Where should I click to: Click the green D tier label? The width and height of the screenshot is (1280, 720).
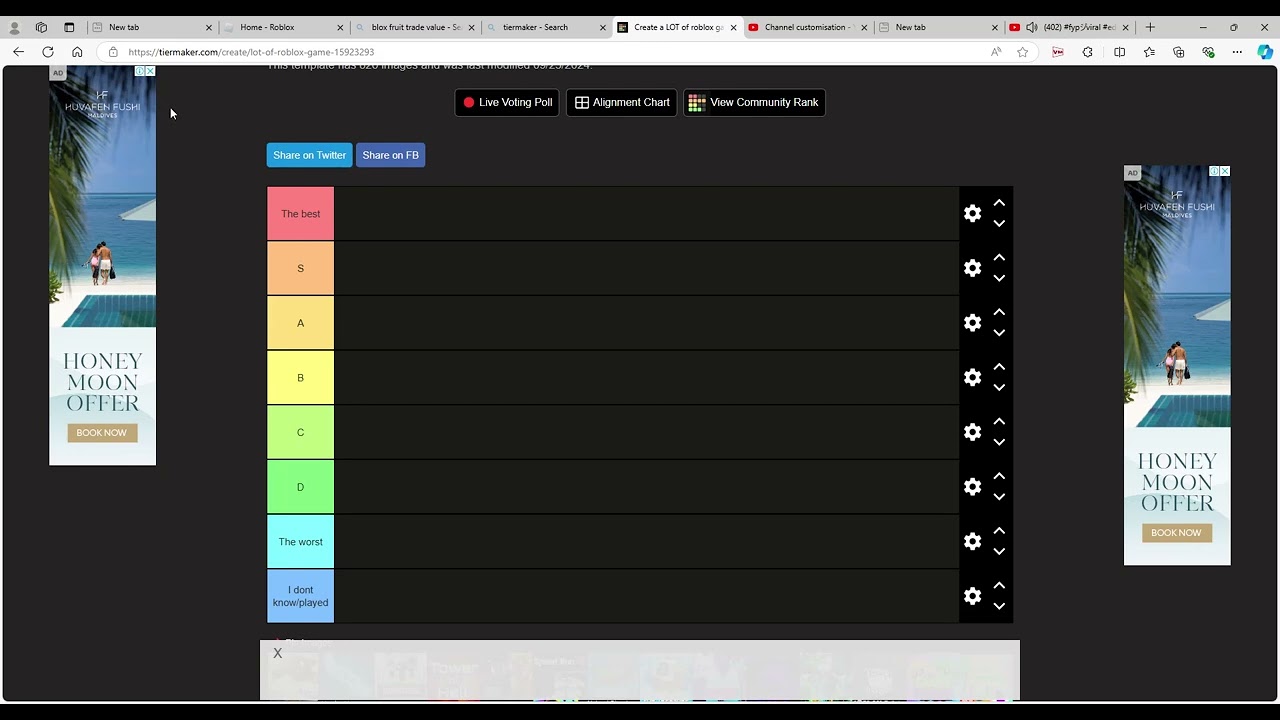point(300,487)
